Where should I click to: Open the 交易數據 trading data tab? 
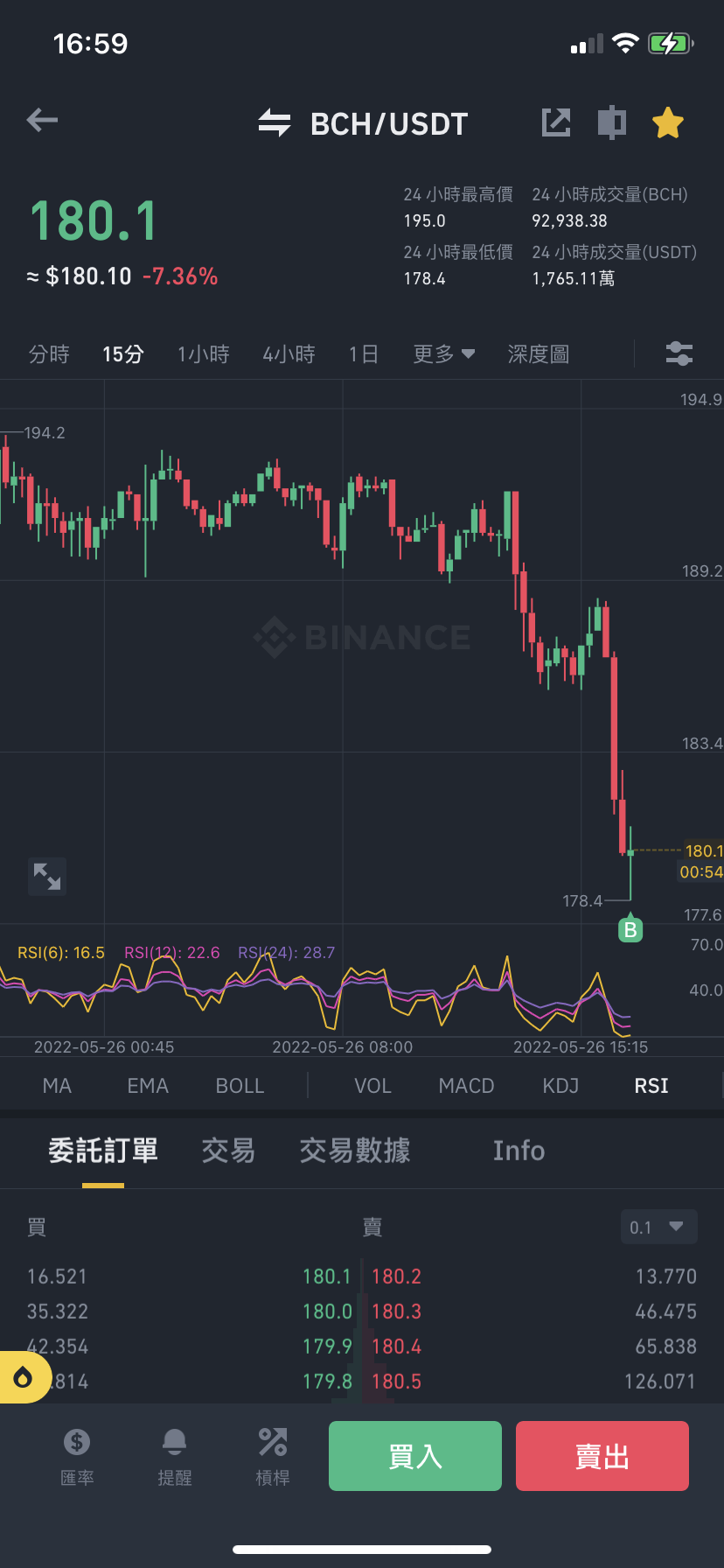click(355, 1151)
